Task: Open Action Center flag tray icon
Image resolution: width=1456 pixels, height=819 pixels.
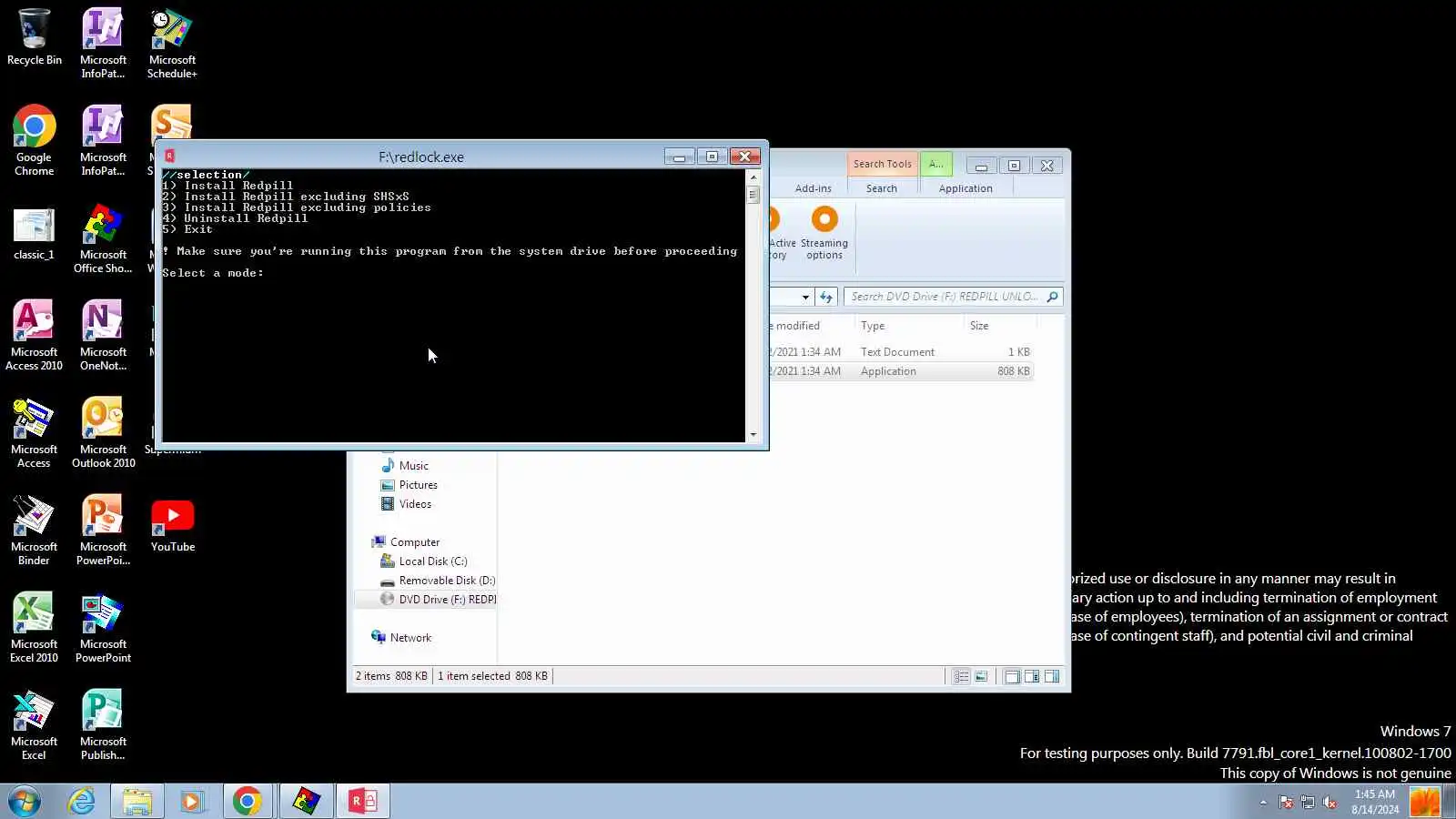Action: pos(1286,802)
